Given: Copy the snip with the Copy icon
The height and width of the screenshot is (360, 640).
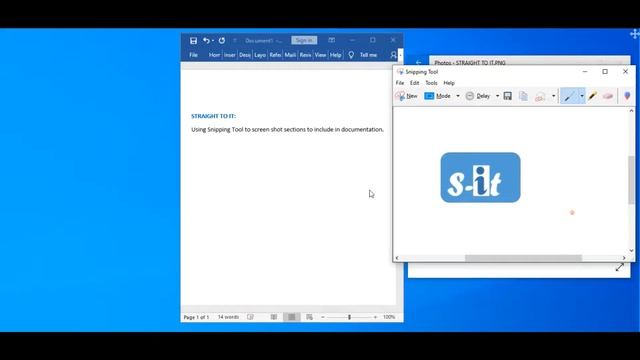Looking at the screenshot, I should [523, 96].
